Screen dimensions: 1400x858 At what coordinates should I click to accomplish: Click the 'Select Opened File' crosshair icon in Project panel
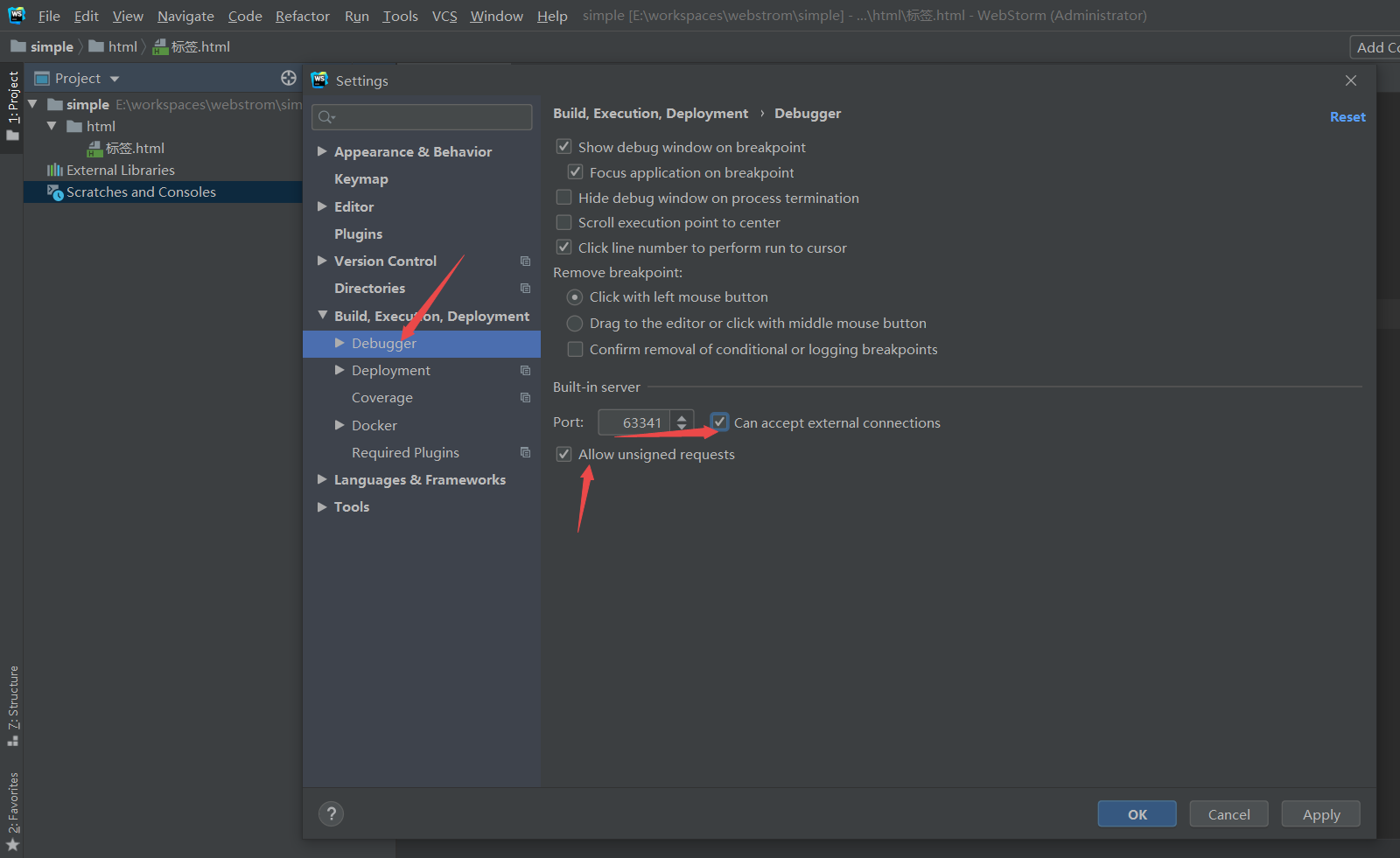(289, 78)
